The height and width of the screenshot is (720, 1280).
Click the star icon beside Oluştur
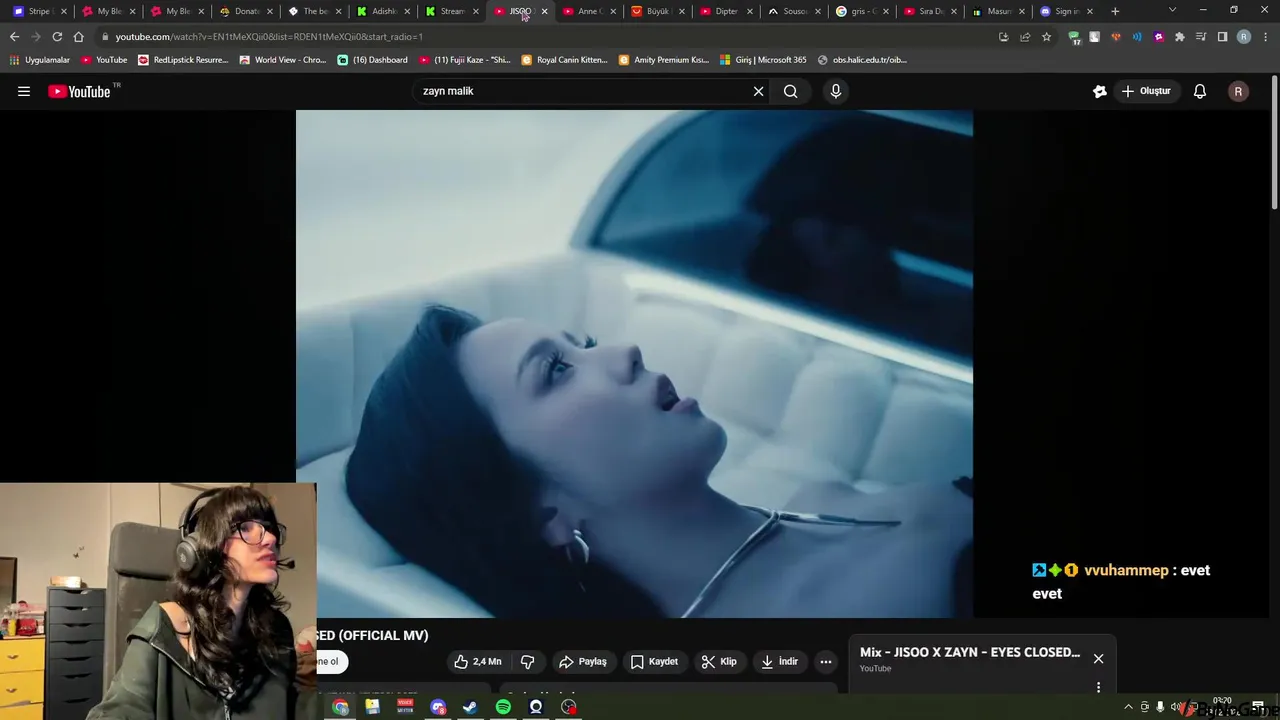coord(1100,91)
